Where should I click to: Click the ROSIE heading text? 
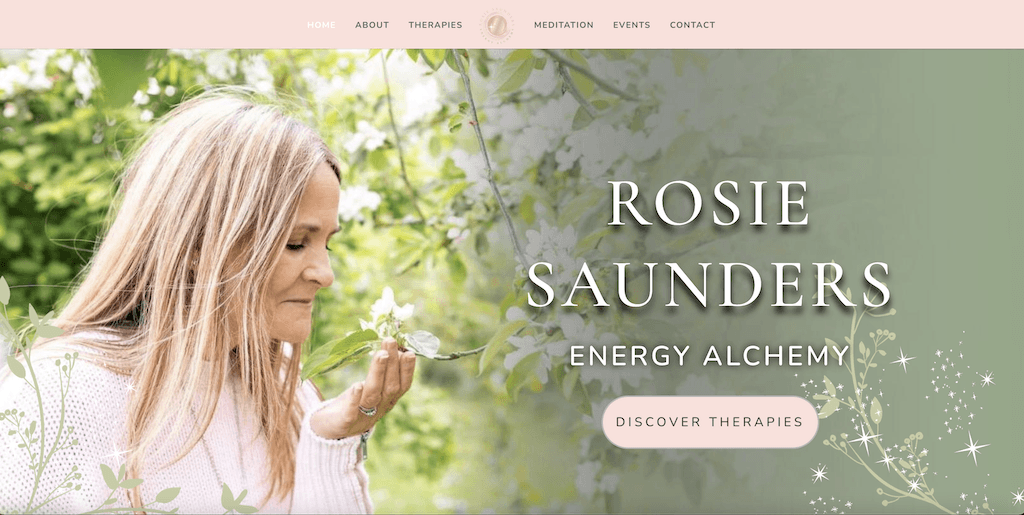[709, 203]
